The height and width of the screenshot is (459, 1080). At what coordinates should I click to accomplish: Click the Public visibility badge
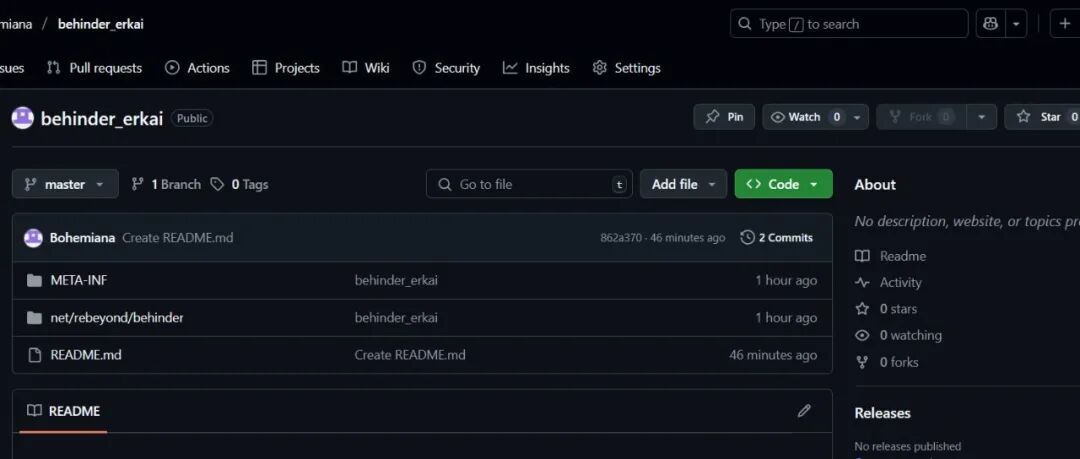coord(191,118)
